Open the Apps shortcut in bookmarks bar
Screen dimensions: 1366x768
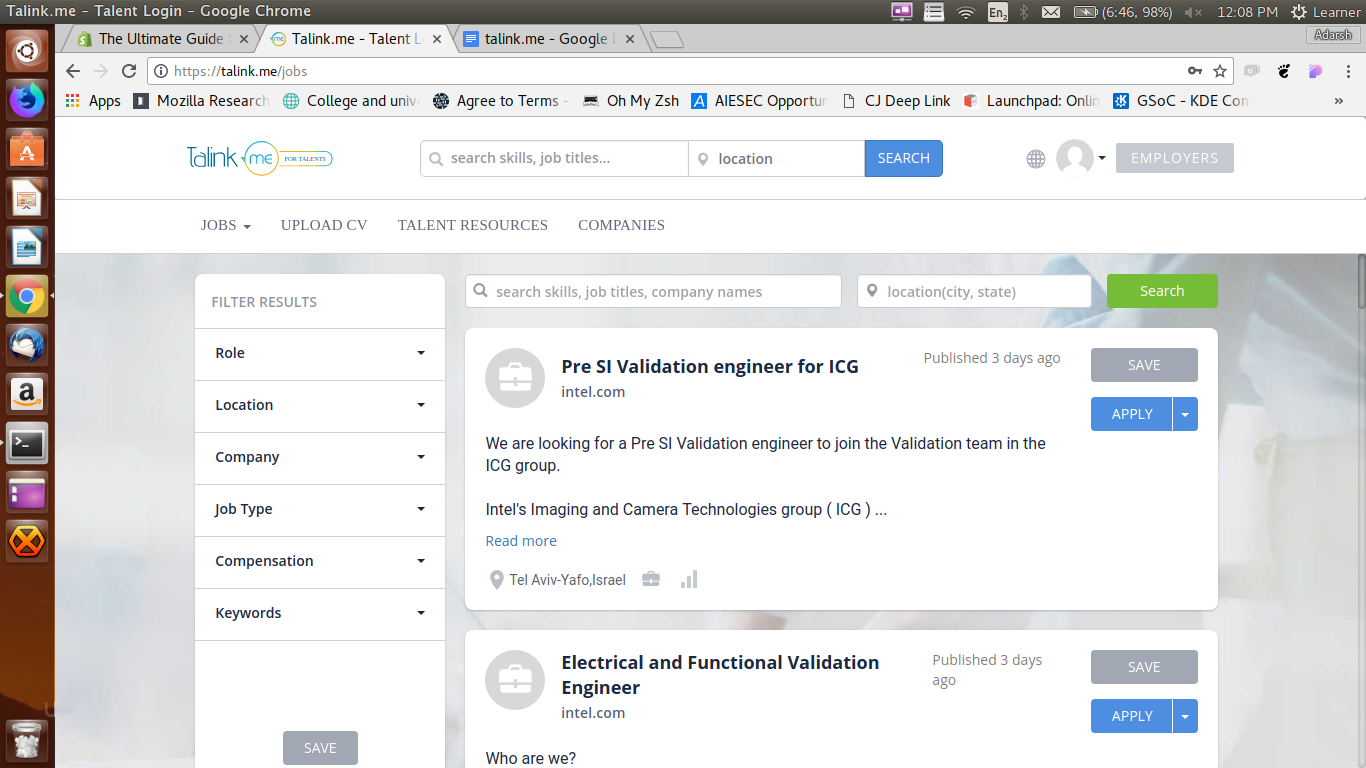point(92,101)
